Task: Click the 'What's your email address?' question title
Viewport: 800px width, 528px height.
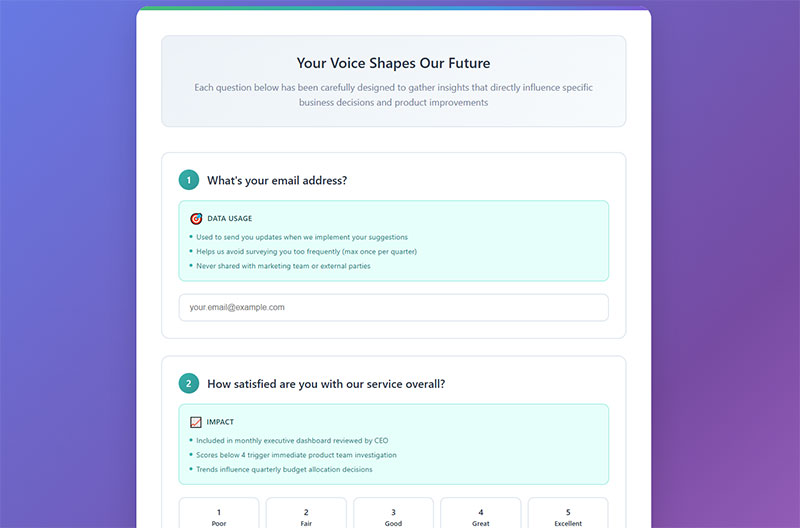Action: pyautogui.click(x=277, y=181)
